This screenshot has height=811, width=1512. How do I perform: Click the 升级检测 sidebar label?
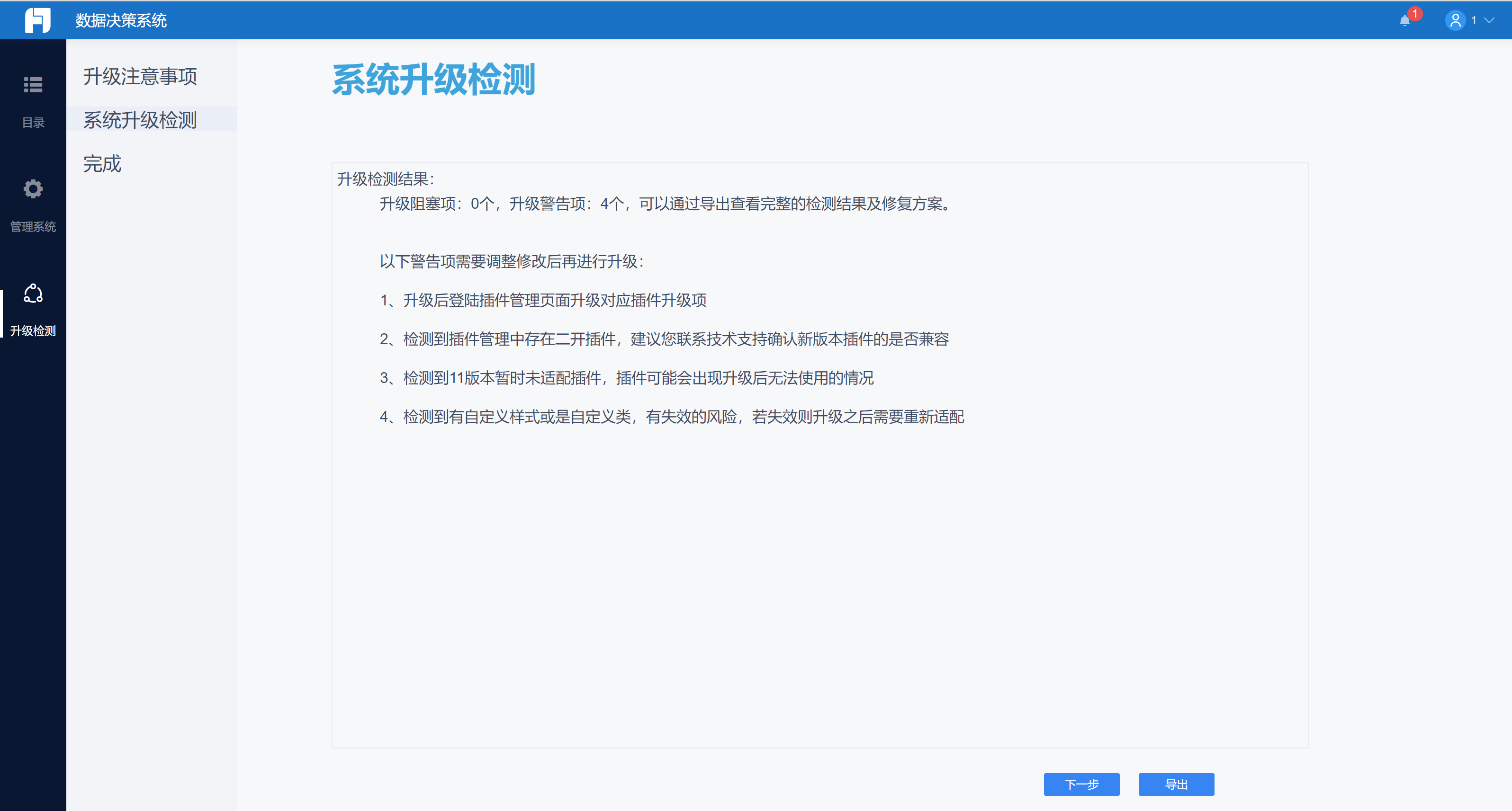tap(33, 331)
